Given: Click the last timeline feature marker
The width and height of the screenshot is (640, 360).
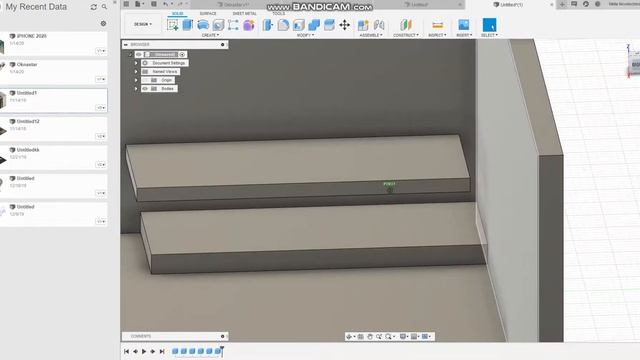Looking at the screenshot, I should (218, 351).
